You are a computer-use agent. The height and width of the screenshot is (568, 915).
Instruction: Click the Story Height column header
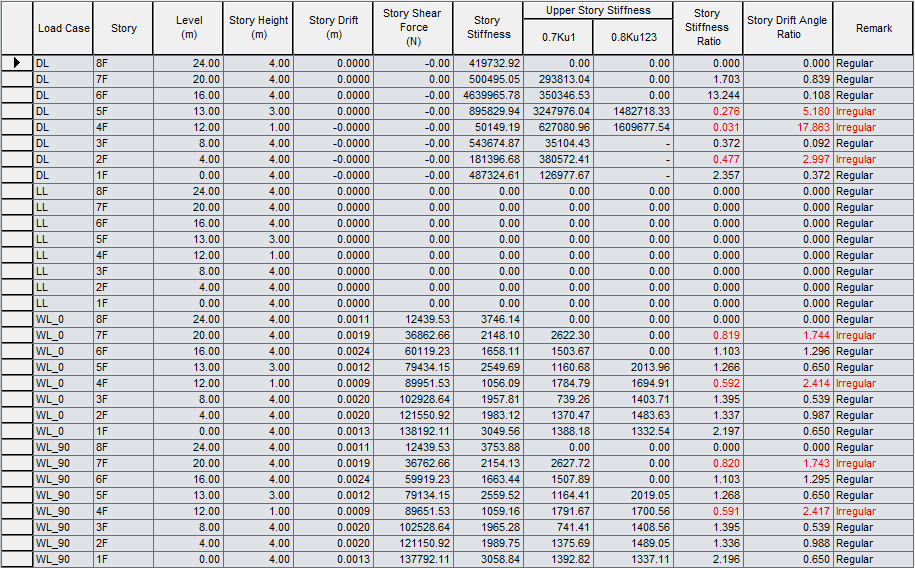coord(258,27)
